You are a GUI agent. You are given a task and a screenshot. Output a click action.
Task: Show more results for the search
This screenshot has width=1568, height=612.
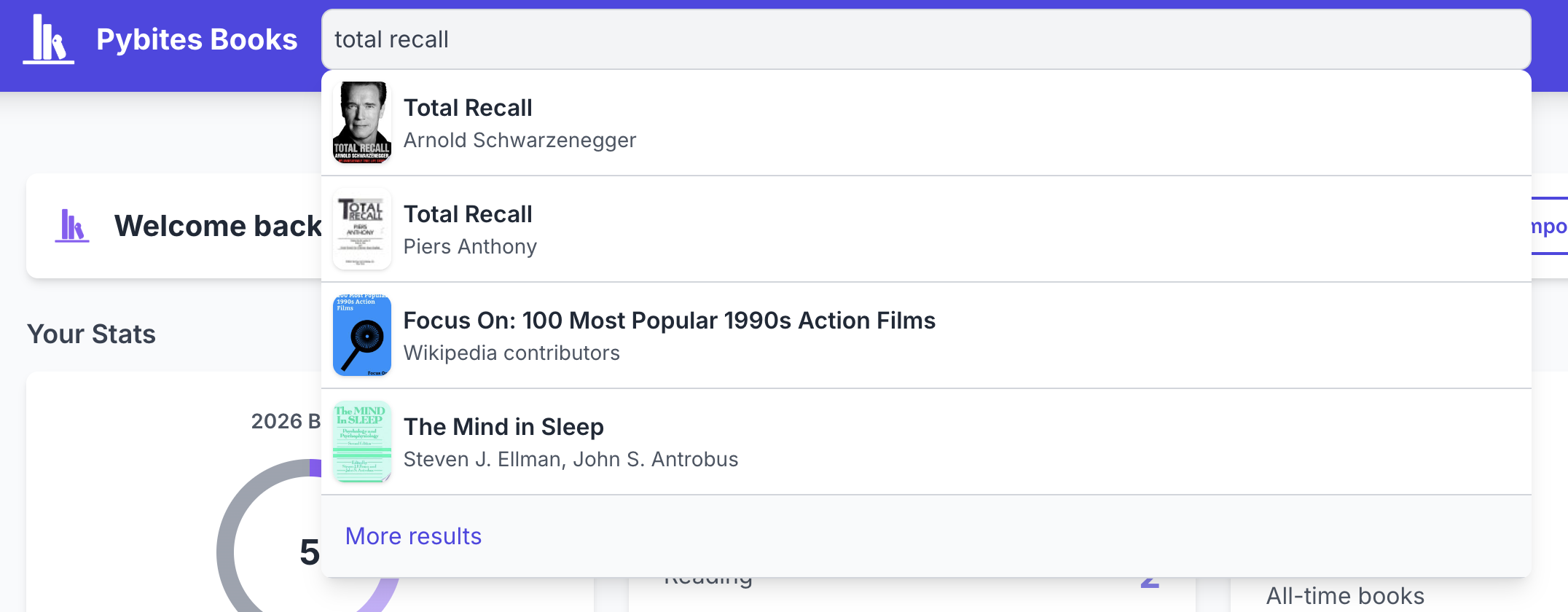[x=413, y=536]
